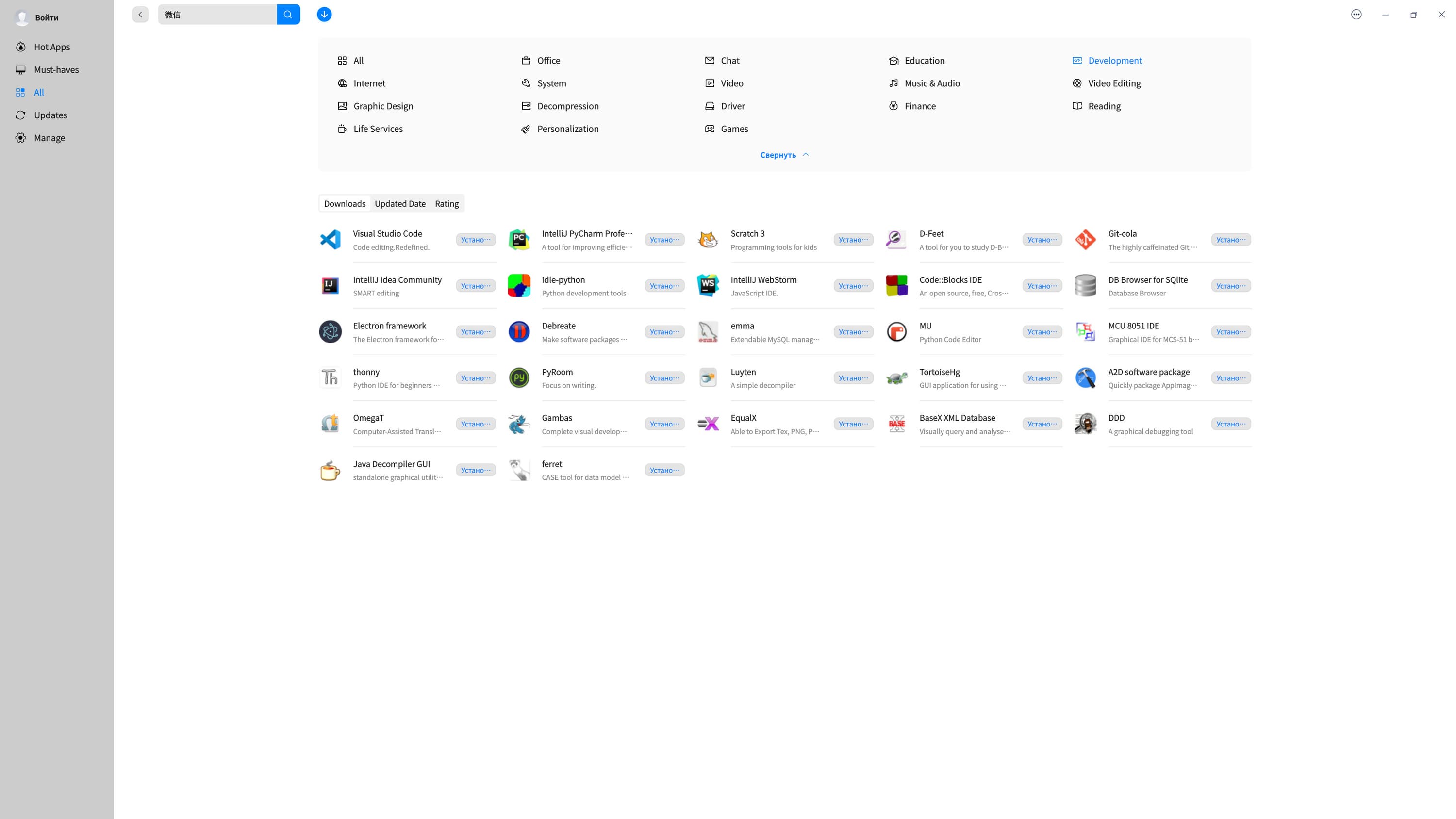Viewport: 1456px width, 819px height.
Task: Click the Scratch 3 cat icon
Action: click(x=708, y=240)
